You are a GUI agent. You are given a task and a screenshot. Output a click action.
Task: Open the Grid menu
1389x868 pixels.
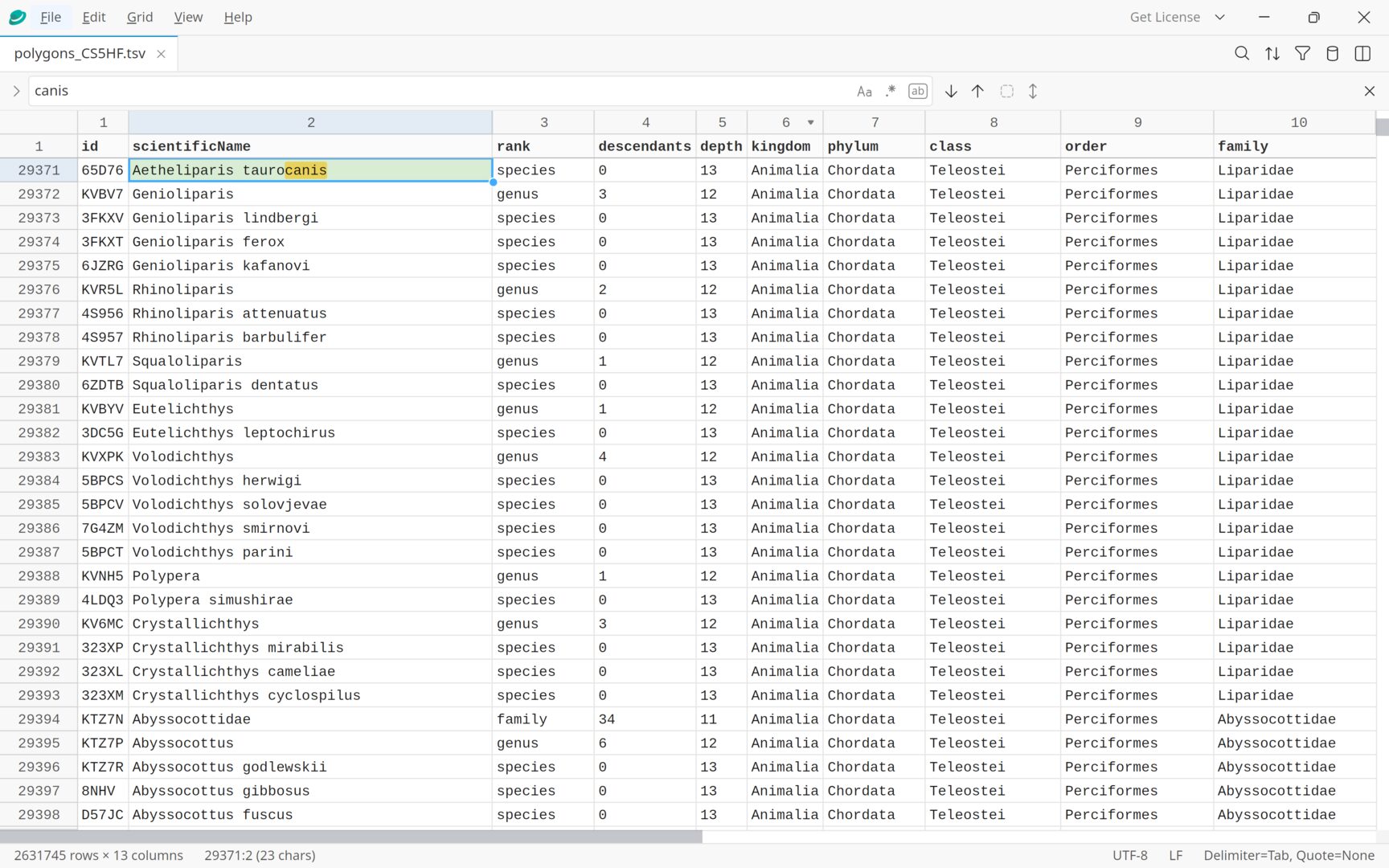click(x=140, y=17)
